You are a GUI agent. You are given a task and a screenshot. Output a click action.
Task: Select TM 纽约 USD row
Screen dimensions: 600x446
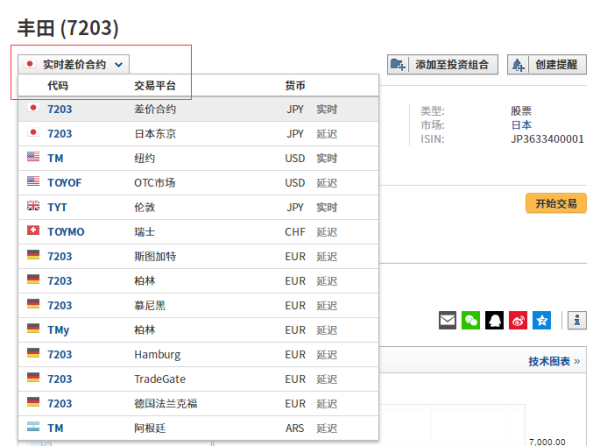click(x=198, y=158)
